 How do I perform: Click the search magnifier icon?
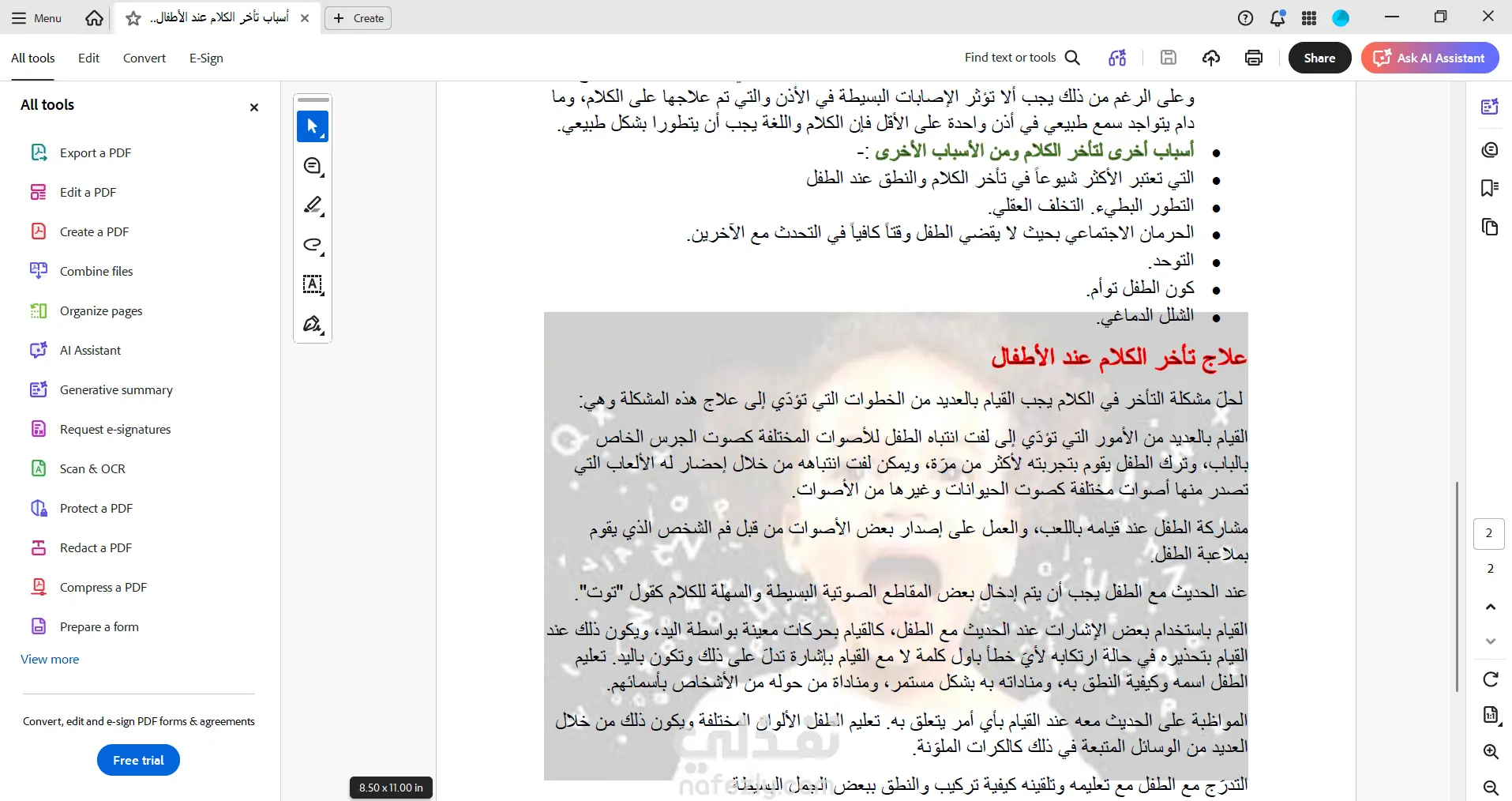[x=1072, y=58]
